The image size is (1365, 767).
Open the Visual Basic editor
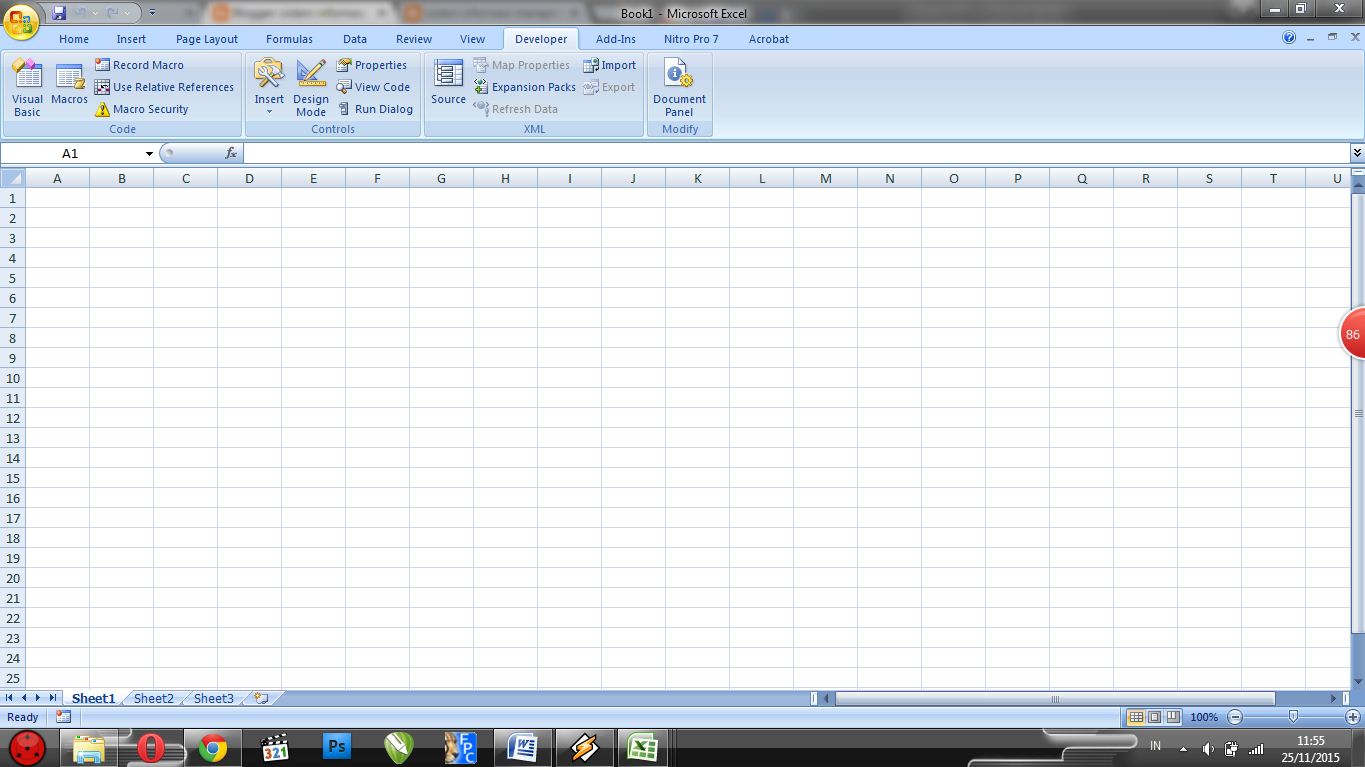click(x=27, y=88)
